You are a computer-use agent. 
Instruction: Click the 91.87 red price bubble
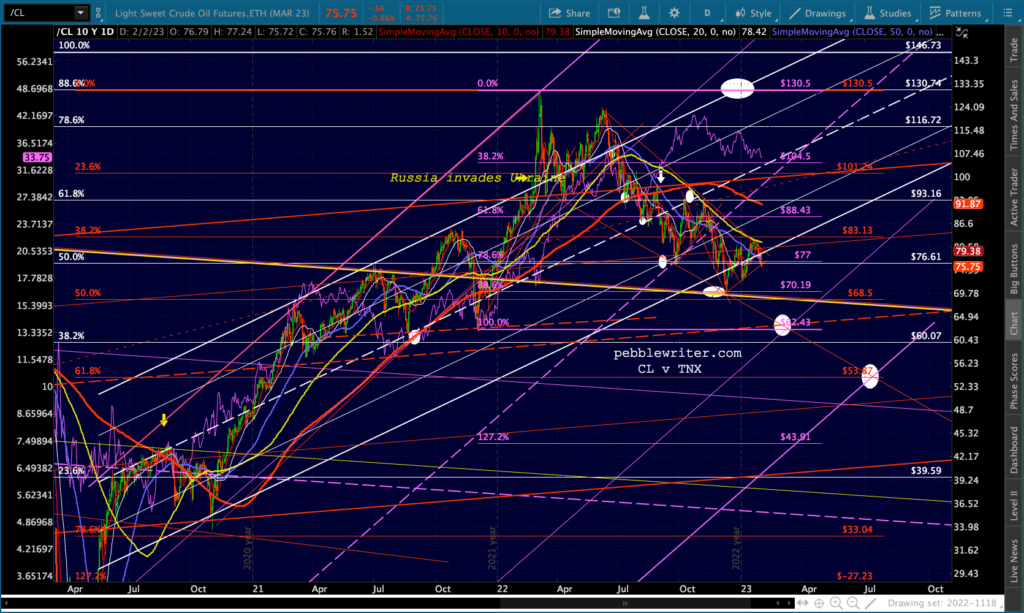[x=968, y=204]
